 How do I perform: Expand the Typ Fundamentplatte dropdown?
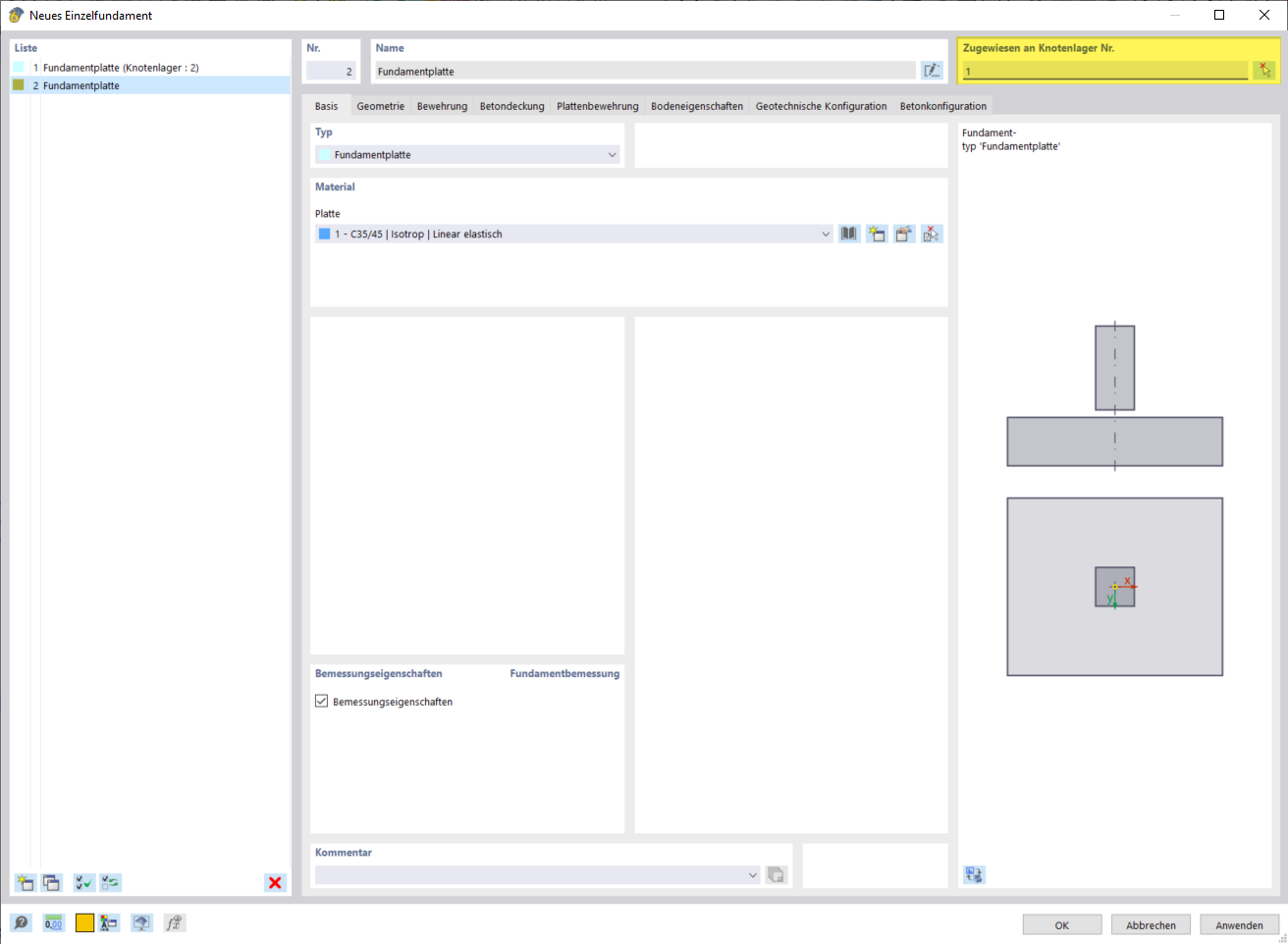tap(612, 155)
